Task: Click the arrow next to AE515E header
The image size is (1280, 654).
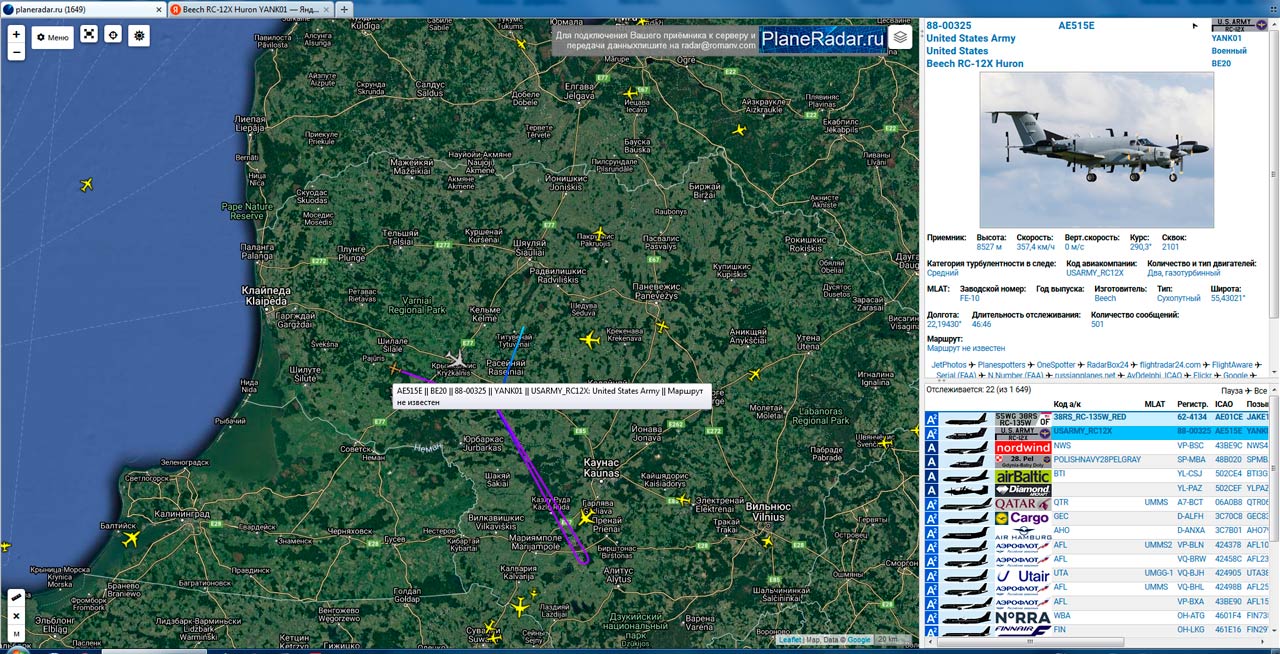Action: tap(1195, 26)
